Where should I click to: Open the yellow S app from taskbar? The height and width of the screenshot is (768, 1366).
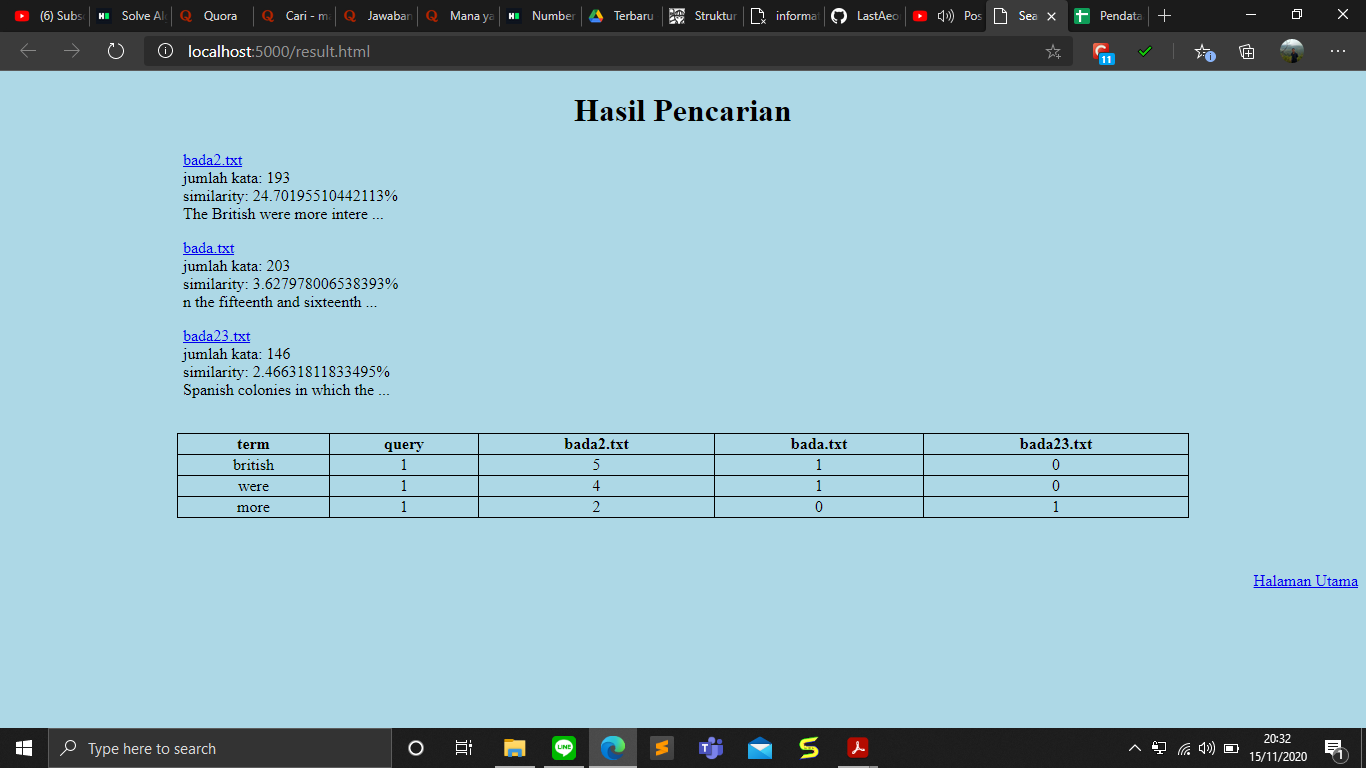click(809, 748)
